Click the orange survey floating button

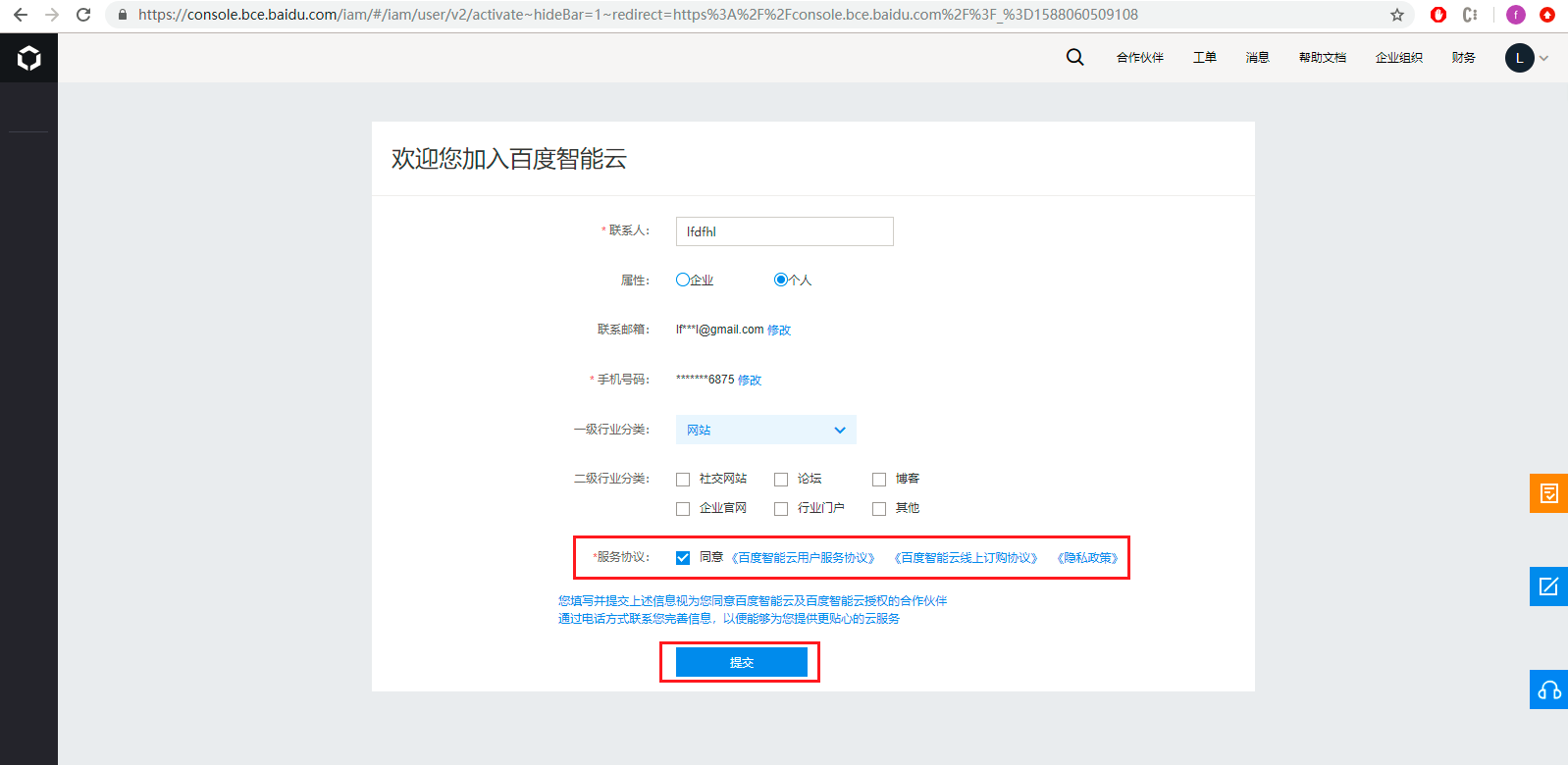point(1548,493)
